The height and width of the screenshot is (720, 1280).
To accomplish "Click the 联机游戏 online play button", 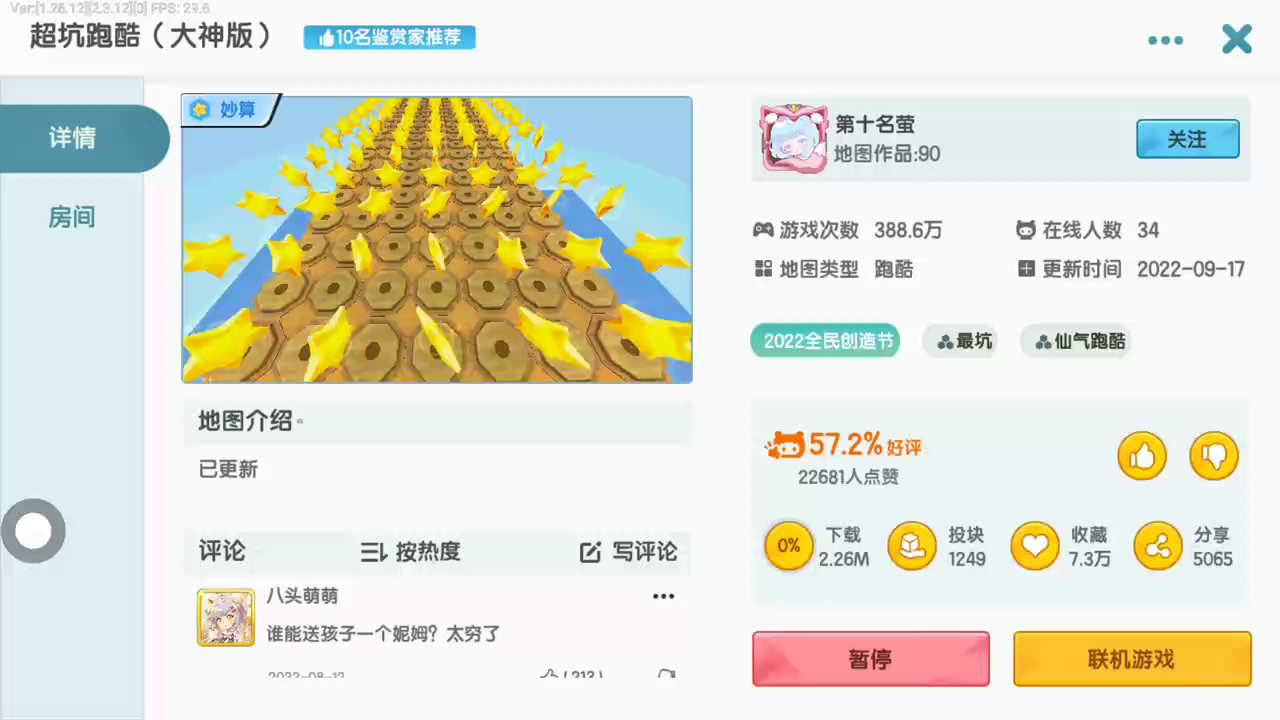I will click(x=1132, y=659).
